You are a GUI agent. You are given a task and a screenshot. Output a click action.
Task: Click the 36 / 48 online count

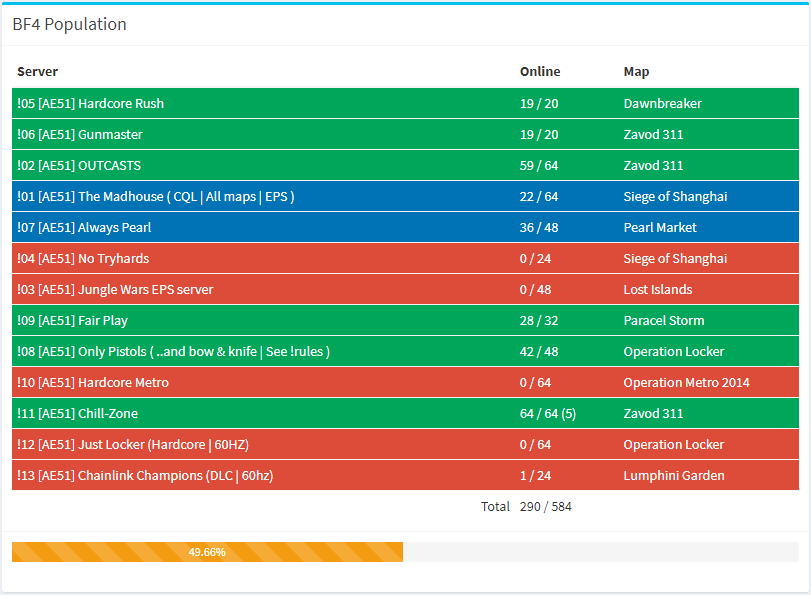539,228
